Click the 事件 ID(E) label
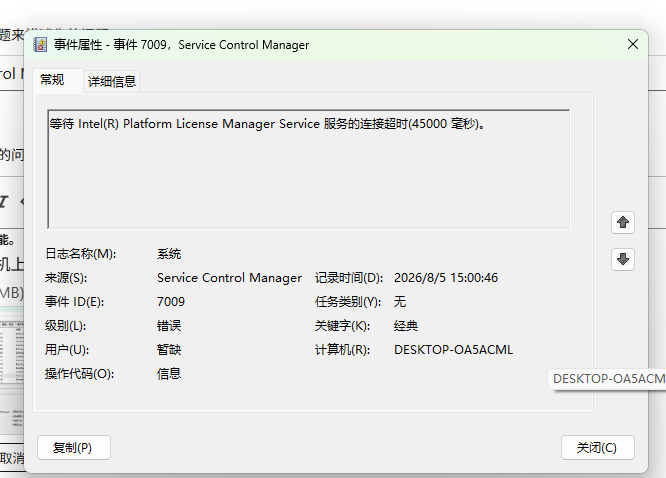This screenshot has height=478, width=666. (75, 302)
